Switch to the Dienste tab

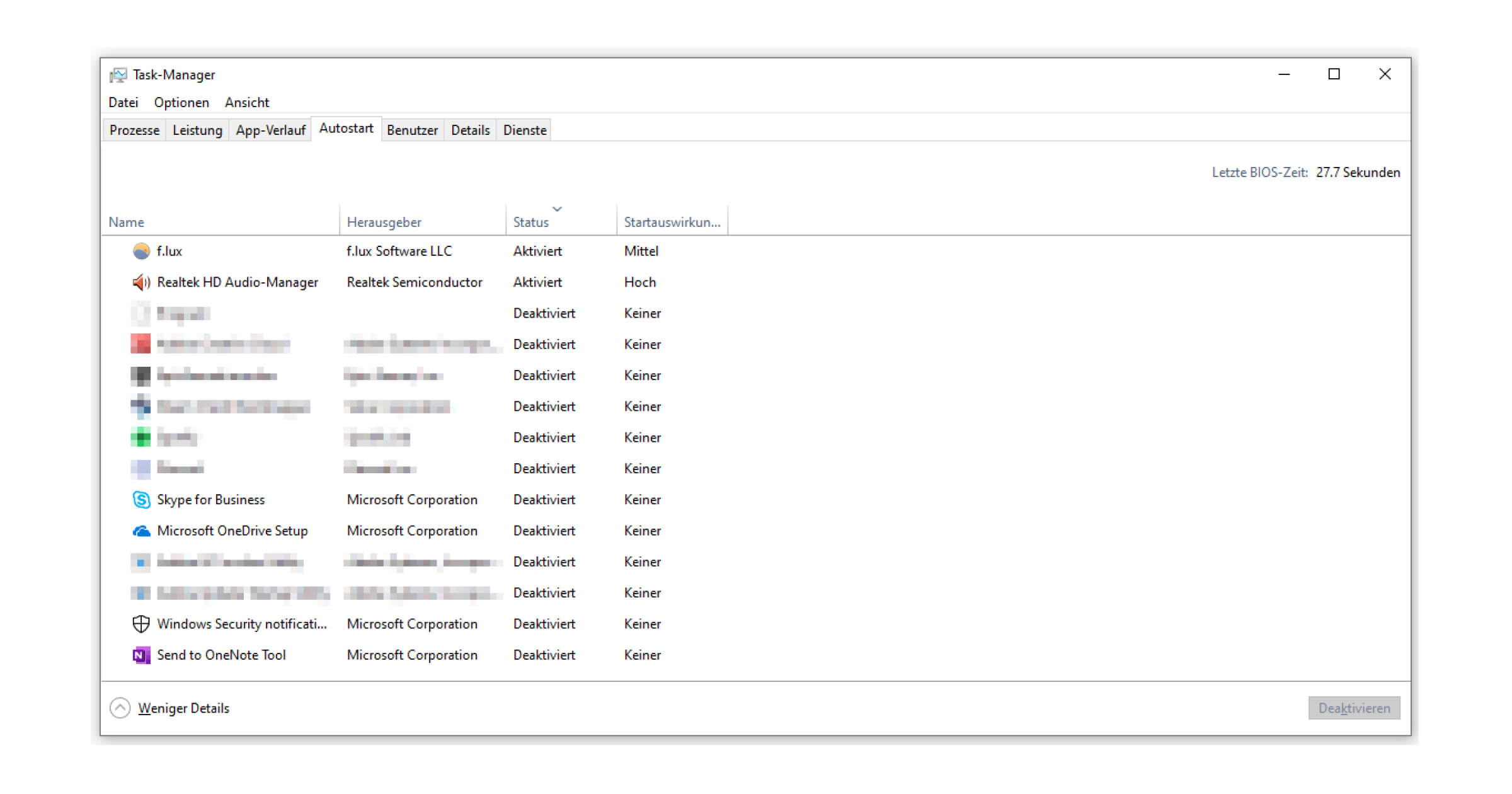tap(524, 130)
